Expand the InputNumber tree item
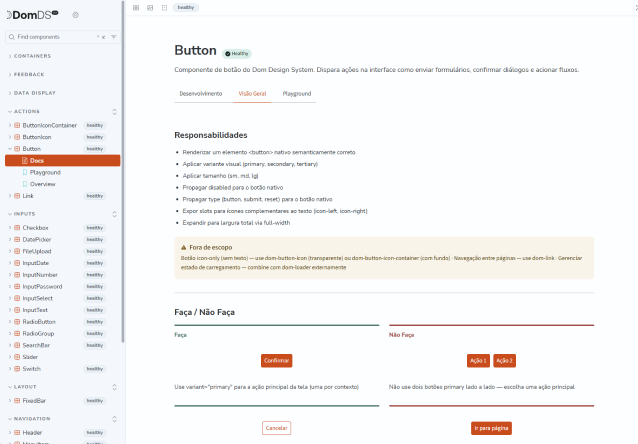This screenshot has height=444, width=638. click(10, 275)
